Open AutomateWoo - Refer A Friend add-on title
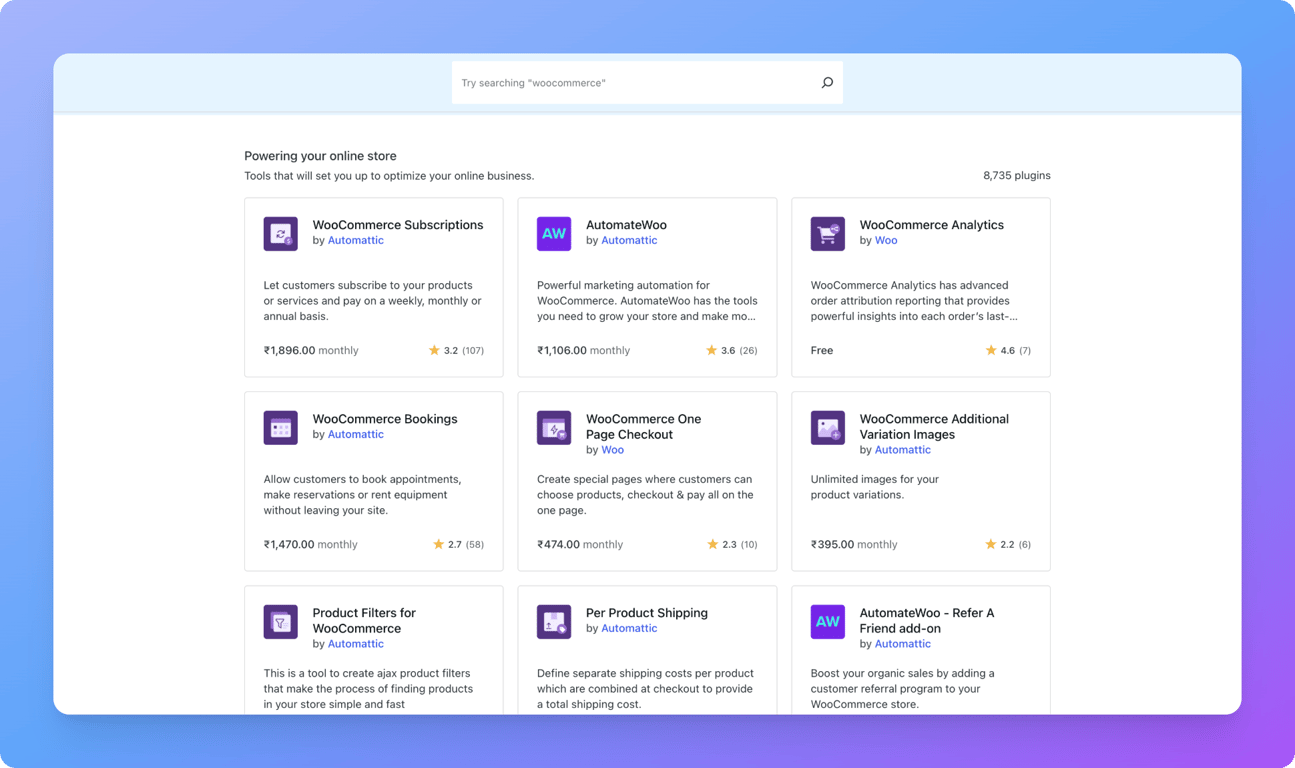Viewport: 1295px width, 768px height. pyautogui.click(x=927, y=621)
